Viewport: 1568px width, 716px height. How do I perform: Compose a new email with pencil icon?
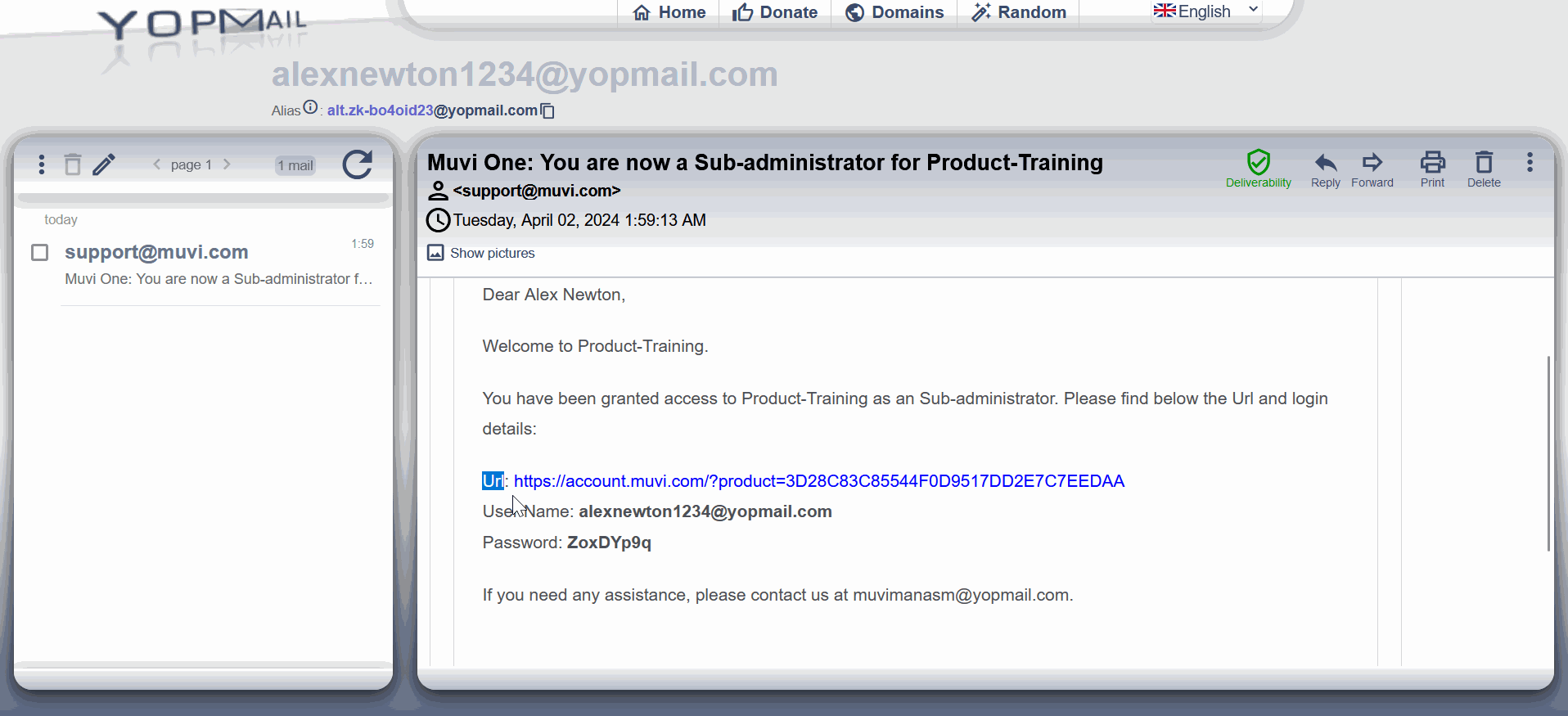[x=104, y=164]
